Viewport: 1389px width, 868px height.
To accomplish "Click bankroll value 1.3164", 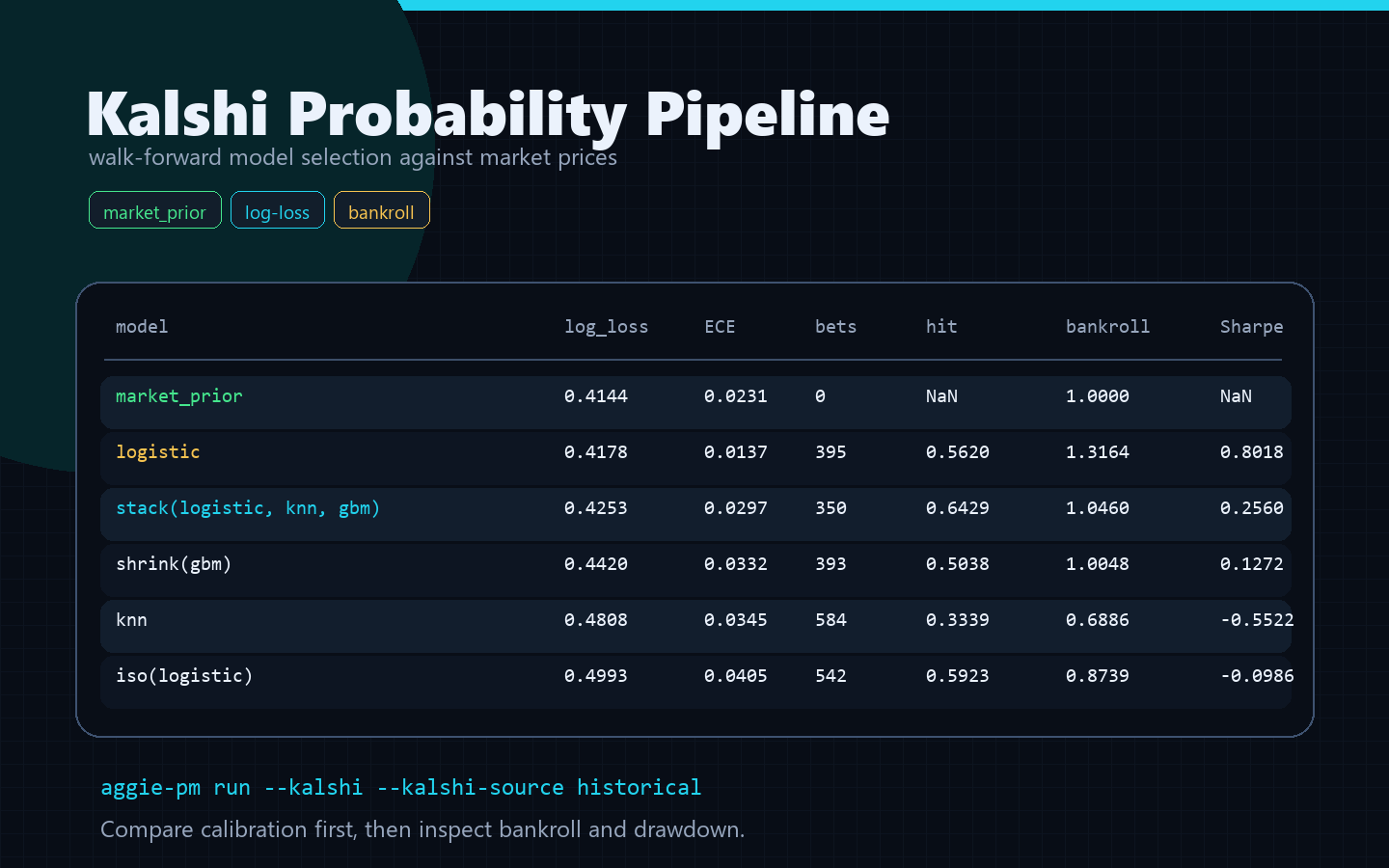I will 1098,452.
